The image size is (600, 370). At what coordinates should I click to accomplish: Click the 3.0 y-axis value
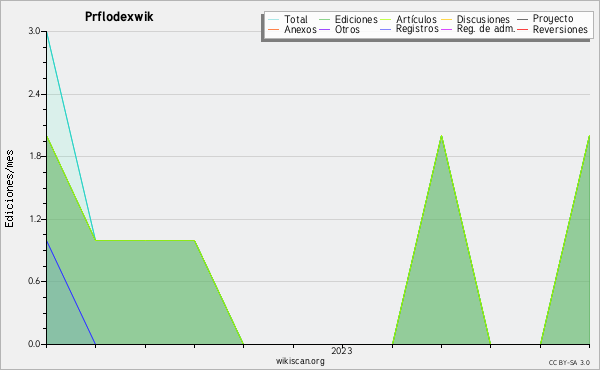pyautogui.click(x=34, y=31)
